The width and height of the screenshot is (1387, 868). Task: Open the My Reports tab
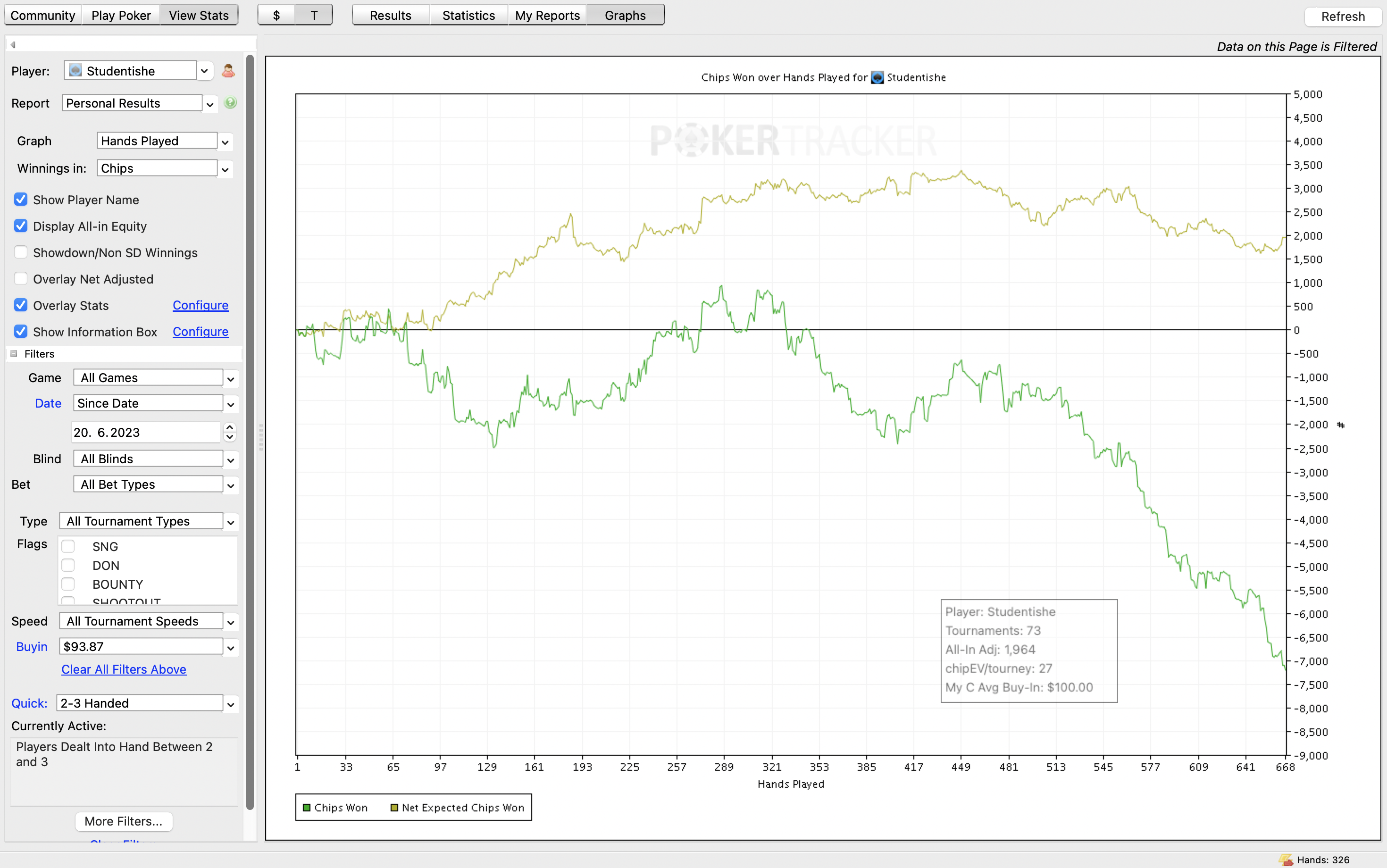[547, 15]
